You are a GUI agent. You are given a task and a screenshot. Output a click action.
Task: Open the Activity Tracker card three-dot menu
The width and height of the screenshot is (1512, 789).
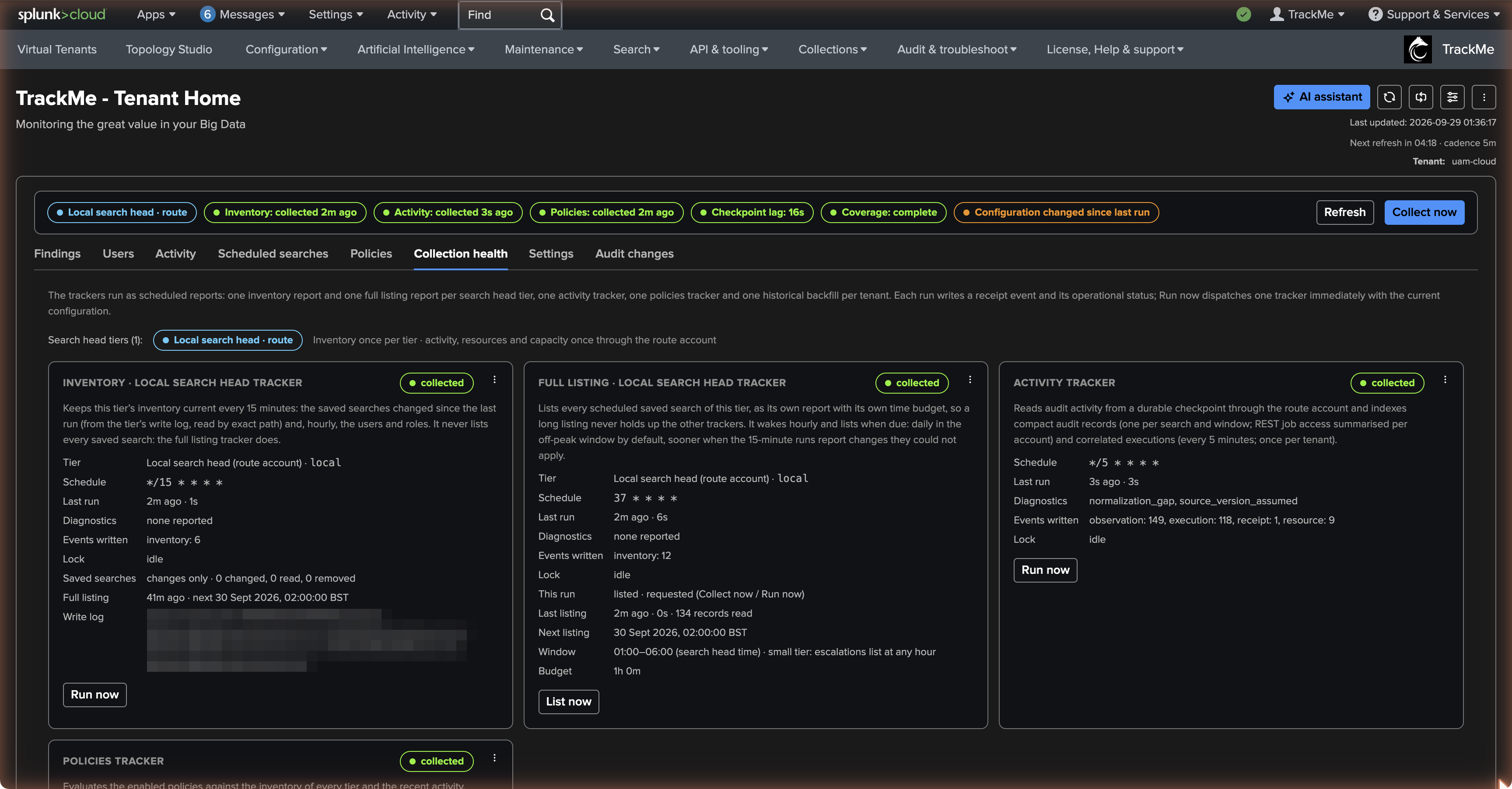pyautogui.click(x=1445, y=380)
